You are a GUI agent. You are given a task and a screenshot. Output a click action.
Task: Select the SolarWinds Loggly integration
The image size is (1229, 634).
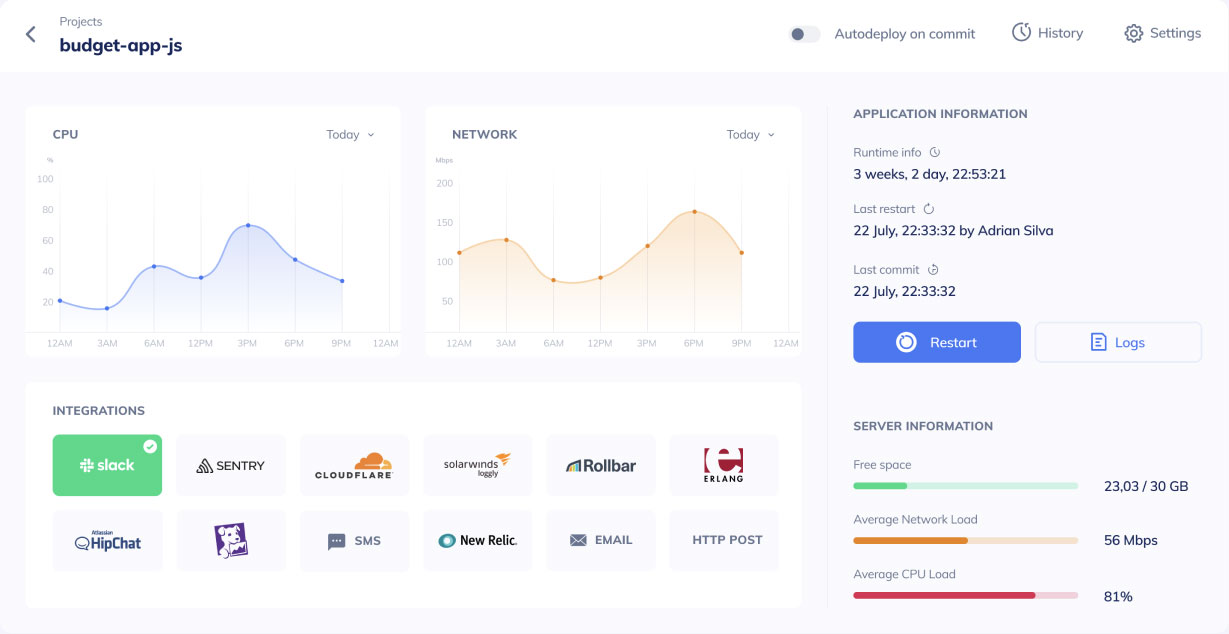(478, 465)
